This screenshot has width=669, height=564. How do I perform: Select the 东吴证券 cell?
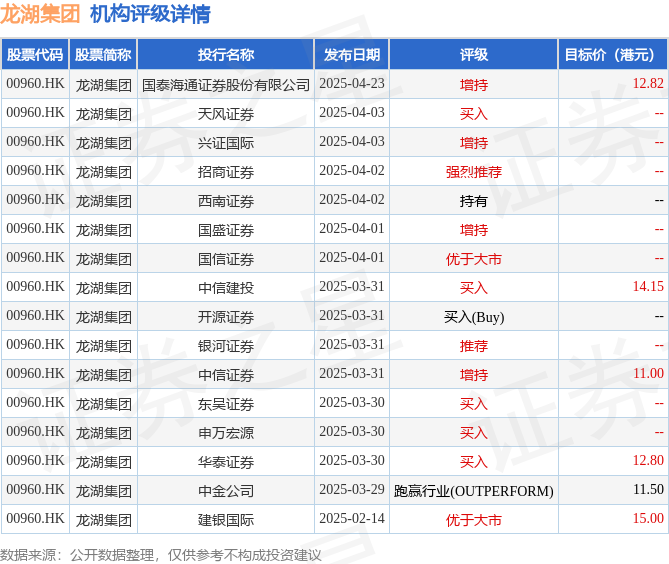[x=226, y=404]
